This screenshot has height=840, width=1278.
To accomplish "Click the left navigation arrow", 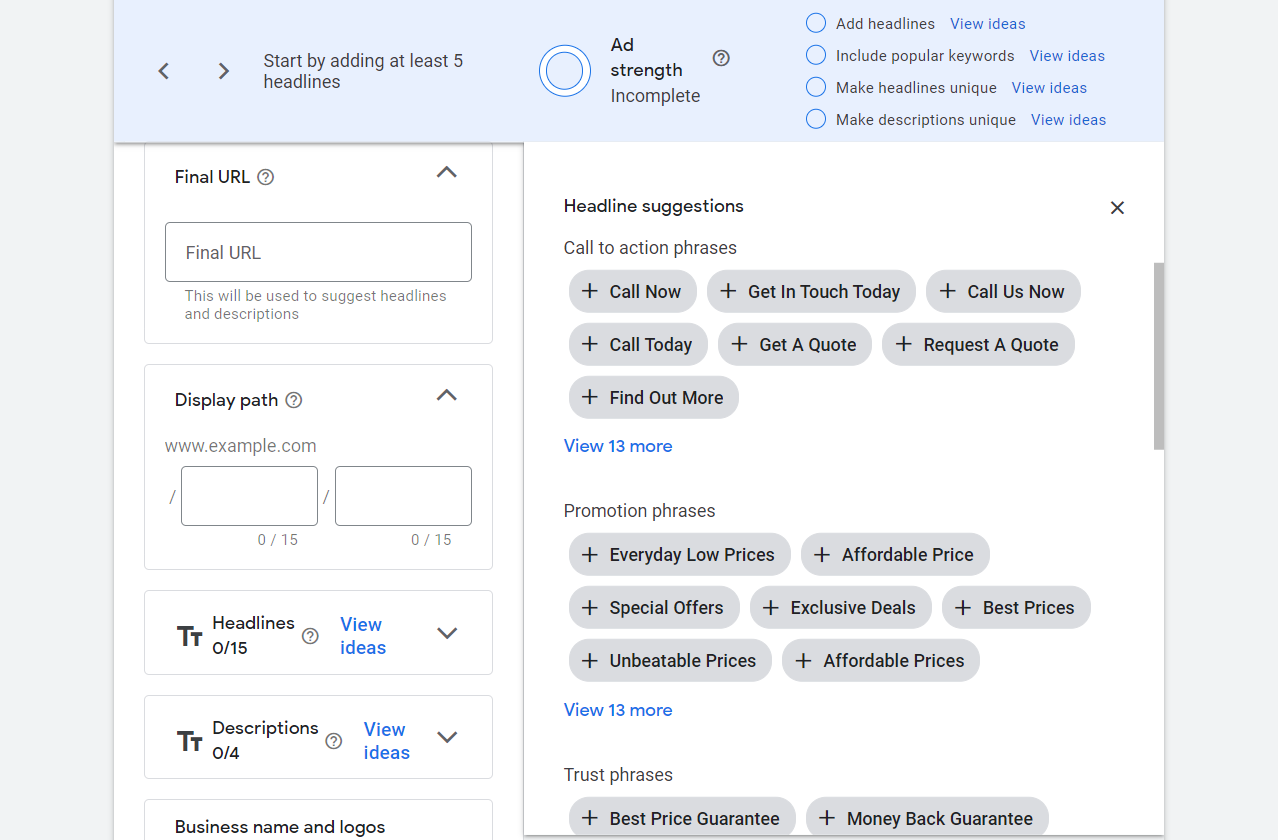I will 163,71.
